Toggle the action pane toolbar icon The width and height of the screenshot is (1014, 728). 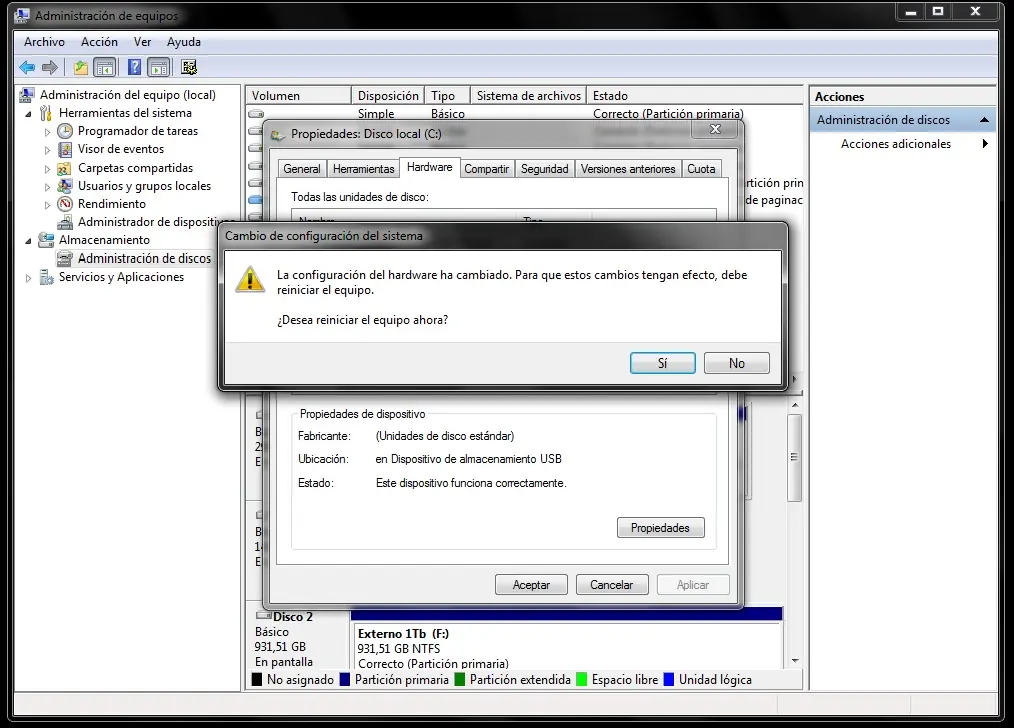[158, 67]
